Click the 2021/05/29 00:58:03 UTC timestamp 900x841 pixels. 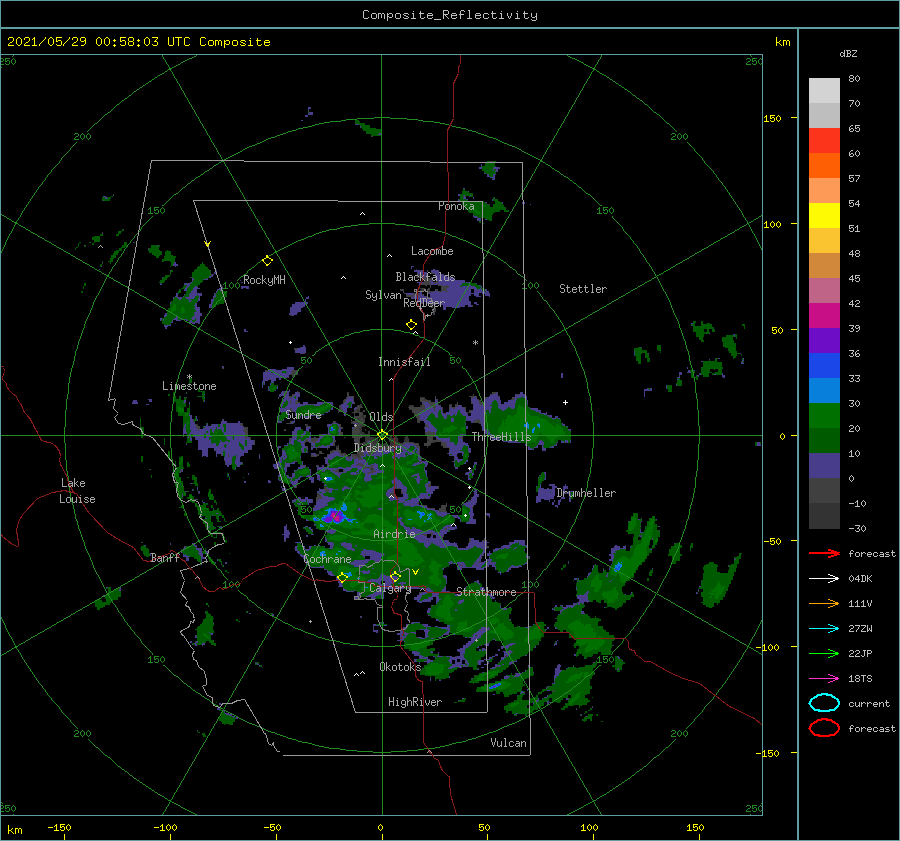pyautogui.click(x=138, y=41)
